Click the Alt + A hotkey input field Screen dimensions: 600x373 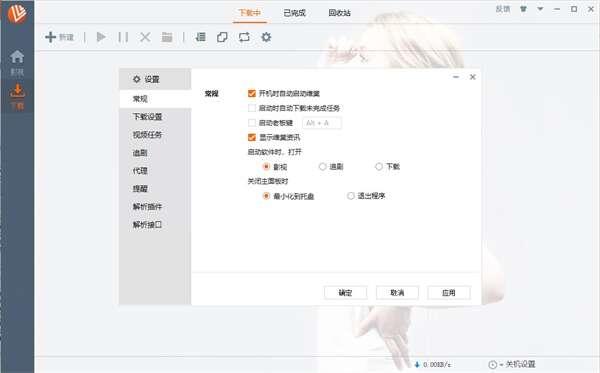tap(322, 123)
